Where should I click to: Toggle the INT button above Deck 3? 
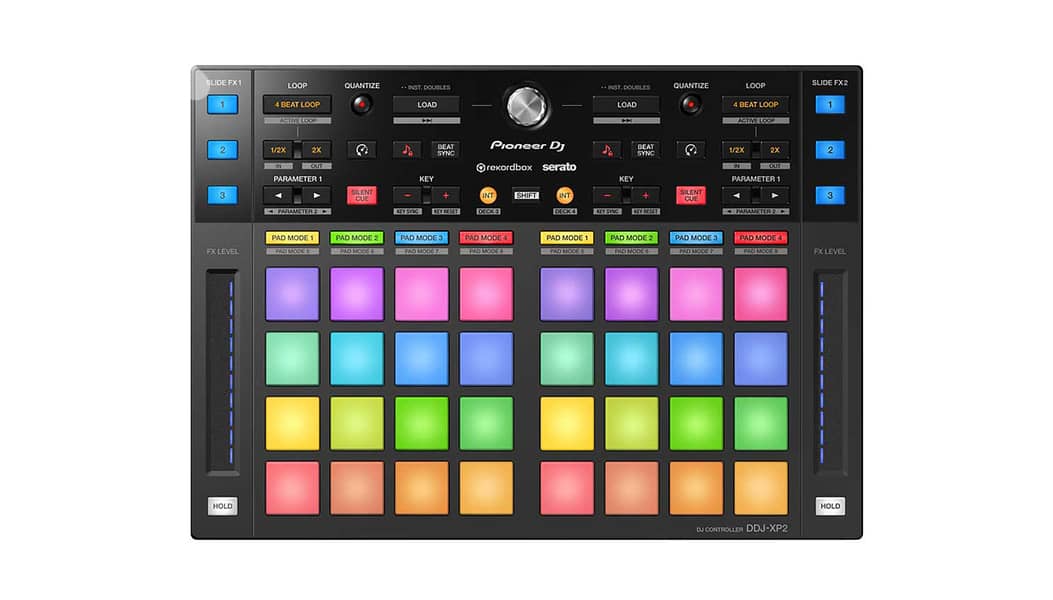[488, 196]
